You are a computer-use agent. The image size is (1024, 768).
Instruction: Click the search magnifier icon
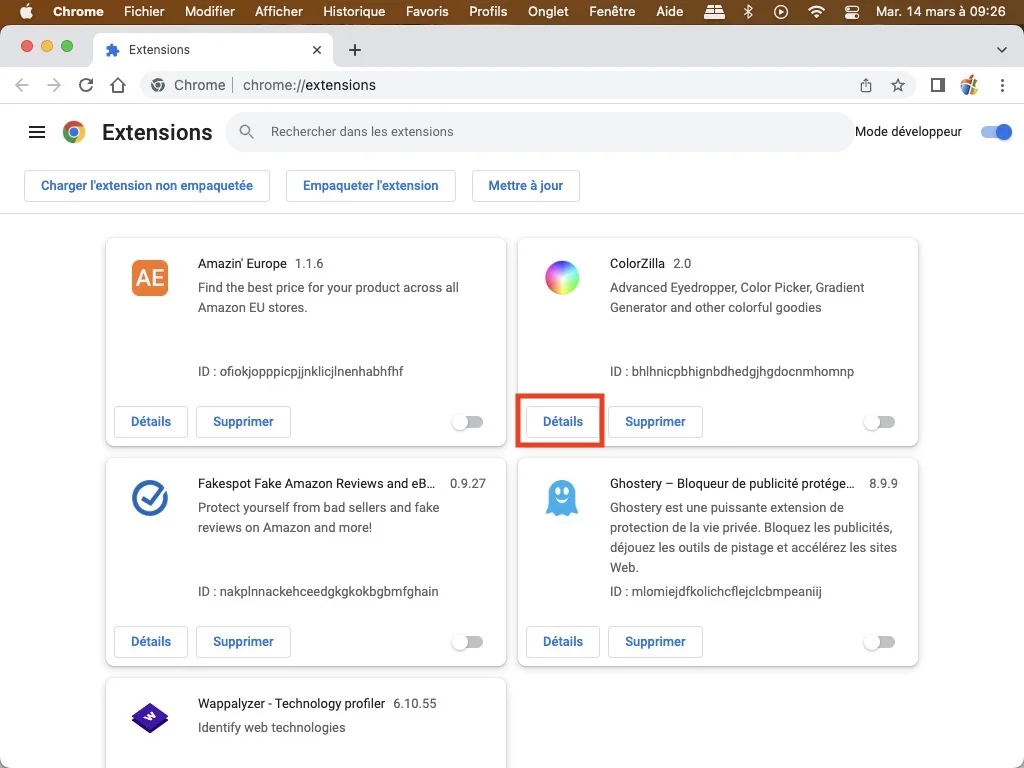(246, 132)
